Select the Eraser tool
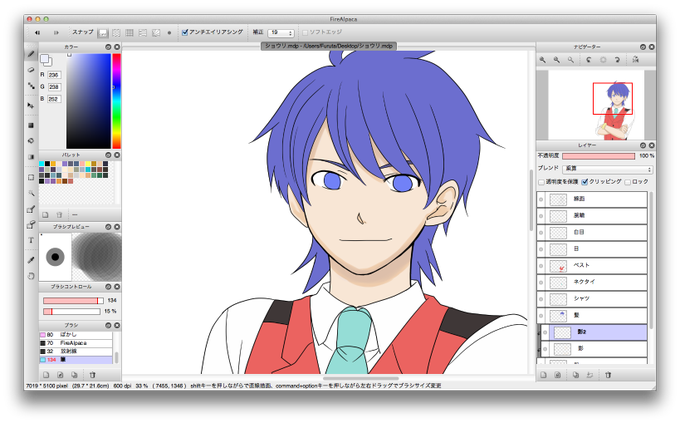Image resolution: width=680 pixels, height=423 pixels. point(31,69)
